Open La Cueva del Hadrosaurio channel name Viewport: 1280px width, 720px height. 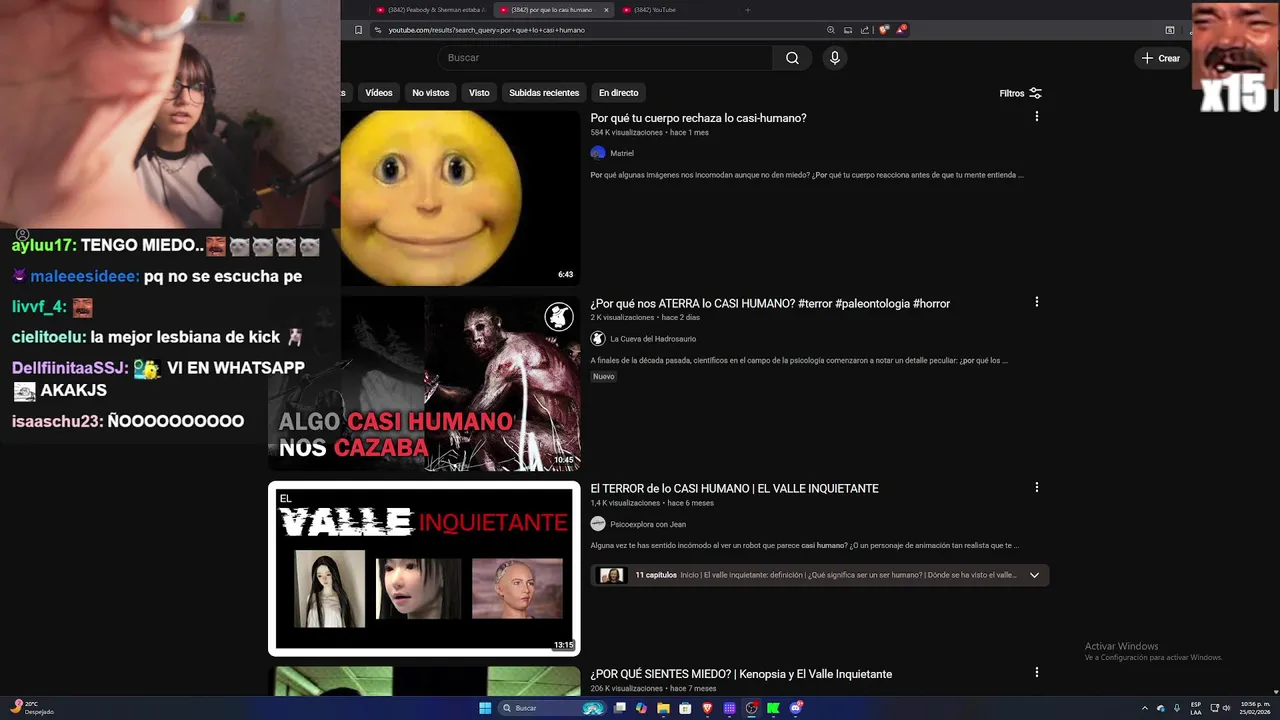click(x=653, y=338)
